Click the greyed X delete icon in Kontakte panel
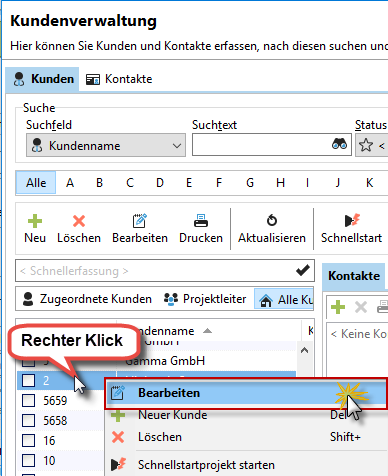The height and width of the screenshot is (476, 388). point(361,307)
